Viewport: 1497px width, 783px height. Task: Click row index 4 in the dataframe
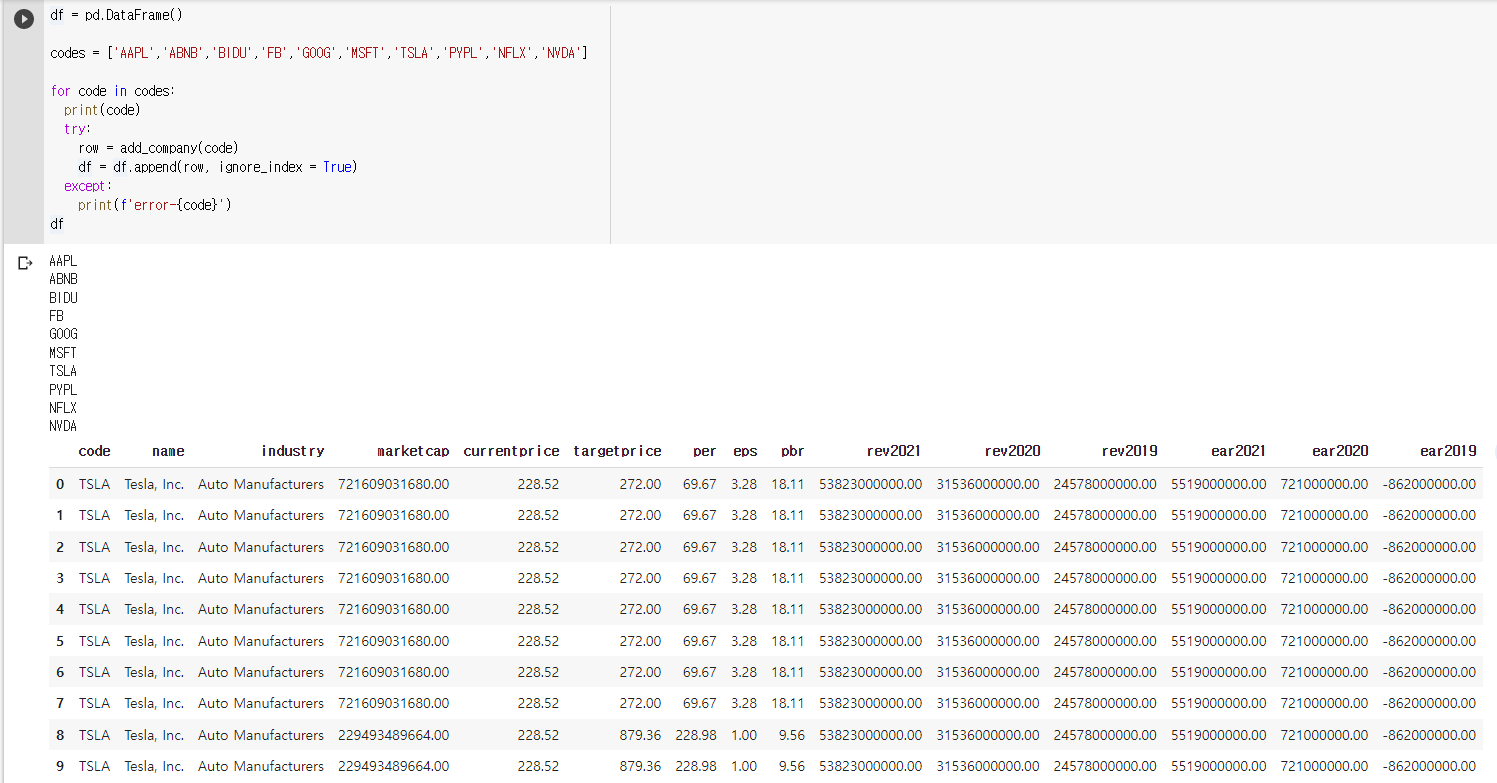(x=60, y=609)
